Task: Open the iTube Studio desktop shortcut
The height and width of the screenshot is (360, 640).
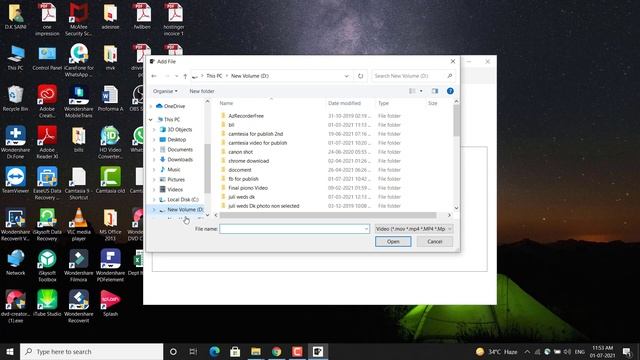Action: click(47, 303)
